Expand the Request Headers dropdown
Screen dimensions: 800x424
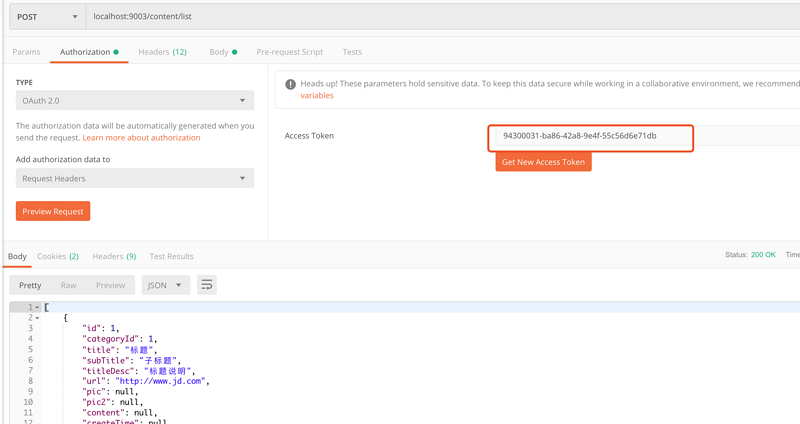tap(134, 178)
